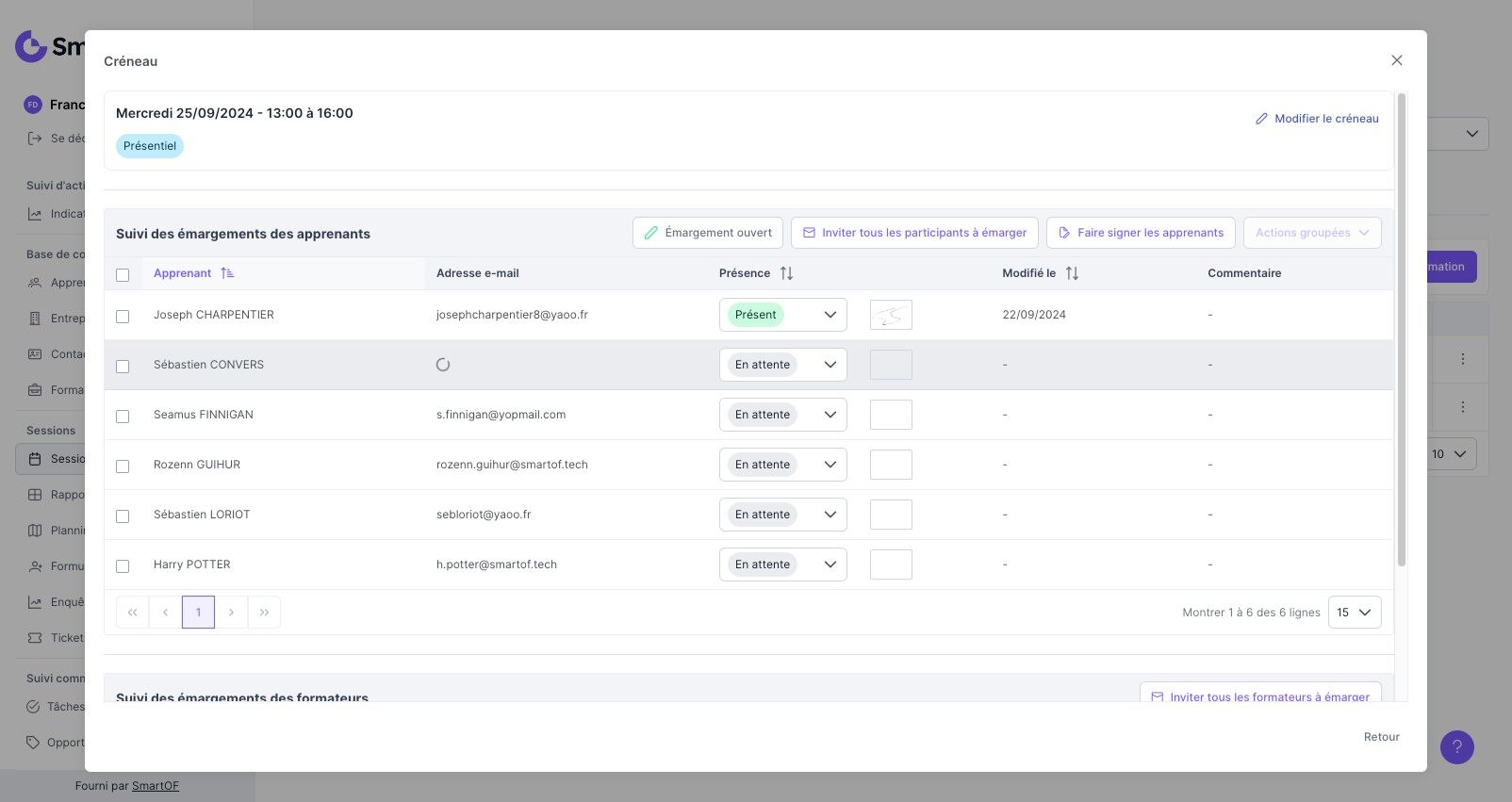Open Joseph CHARPENTIER's signature thumbnail
This screenshot has height=802, width=1512.
click(x=891, y=315)
